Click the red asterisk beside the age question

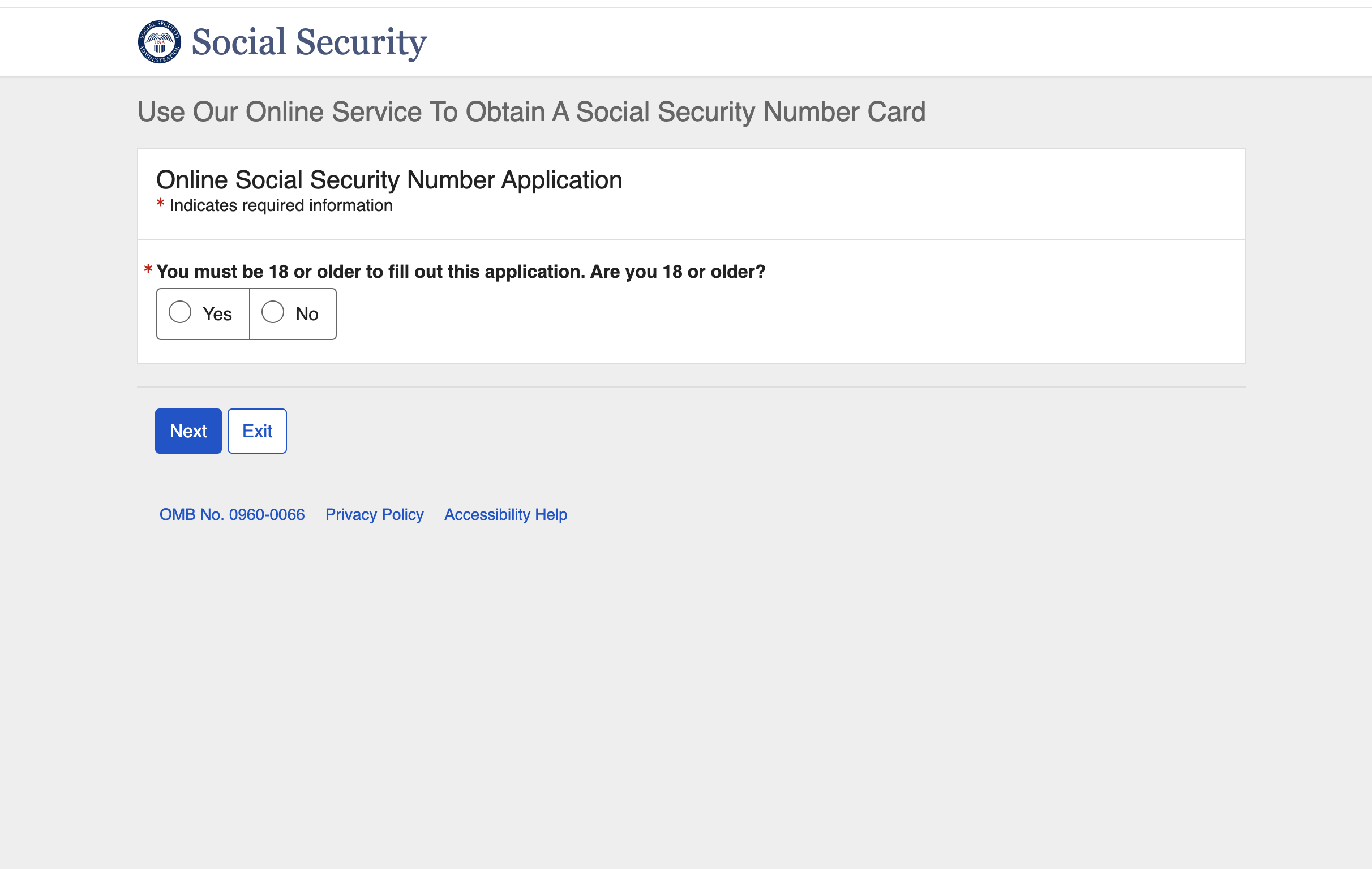(148, 269)
